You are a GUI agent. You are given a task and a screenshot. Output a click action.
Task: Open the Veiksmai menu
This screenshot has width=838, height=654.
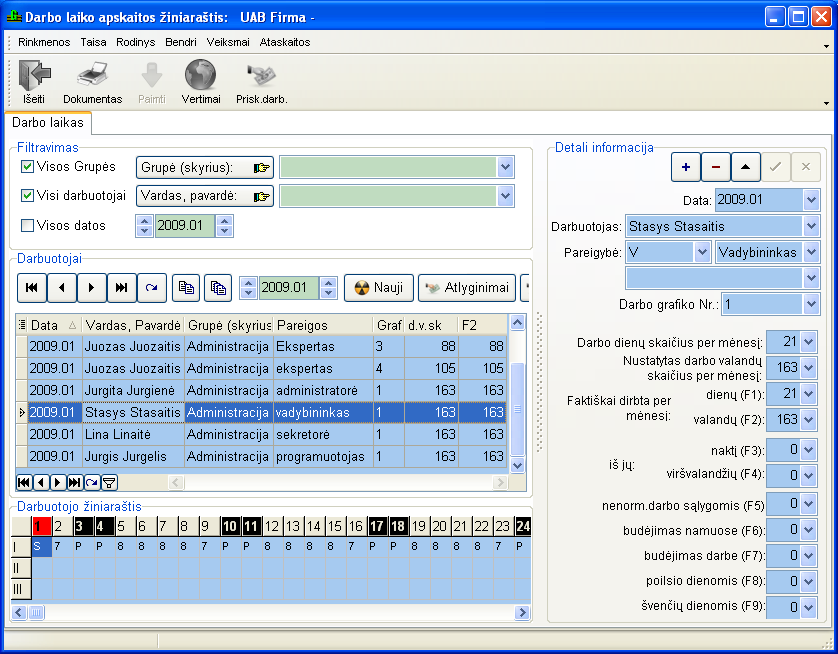click(228, 42)
